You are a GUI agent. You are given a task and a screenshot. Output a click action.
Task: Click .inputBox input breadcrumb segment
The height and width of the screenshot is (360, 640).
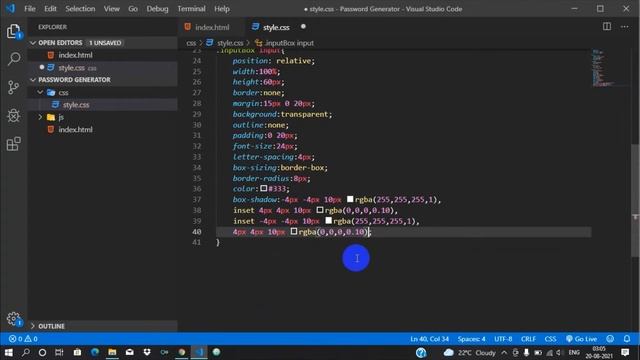point(284,43)
